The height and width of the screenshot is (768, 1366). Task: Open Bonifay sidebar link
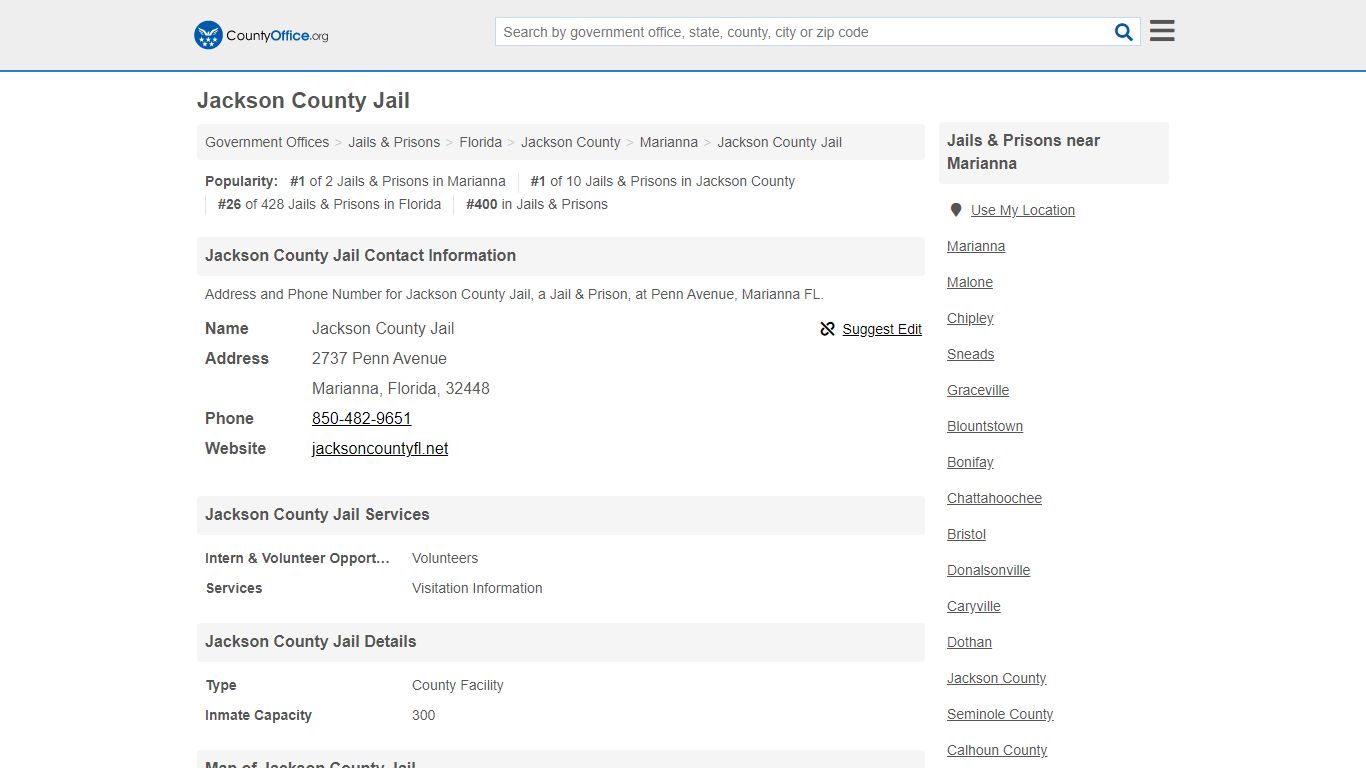[970, 462]
